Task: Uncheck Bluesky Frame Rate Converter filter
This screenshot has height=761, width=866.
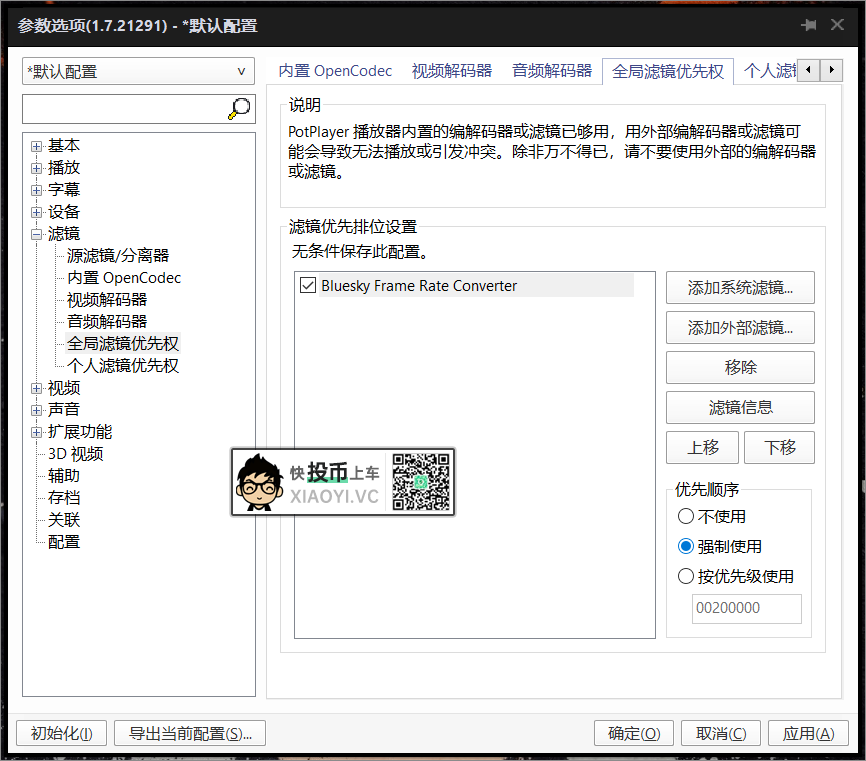Action: [308, 286]
